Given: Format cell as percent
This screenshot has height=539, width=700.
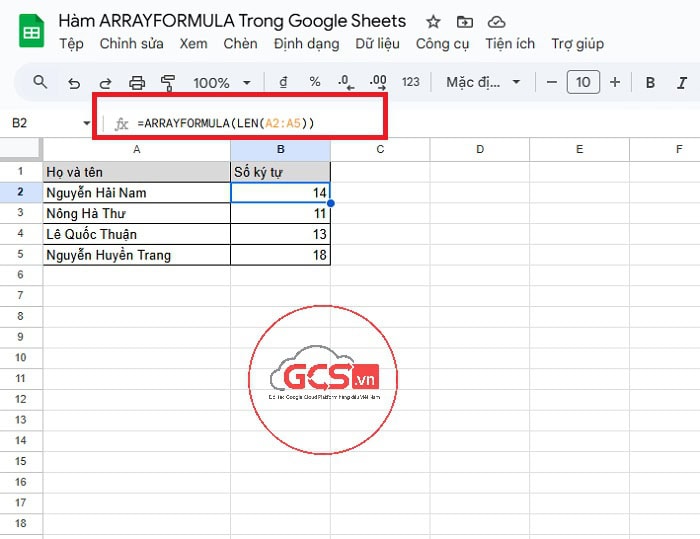Looking at the screenshot, I should [314, 82].
